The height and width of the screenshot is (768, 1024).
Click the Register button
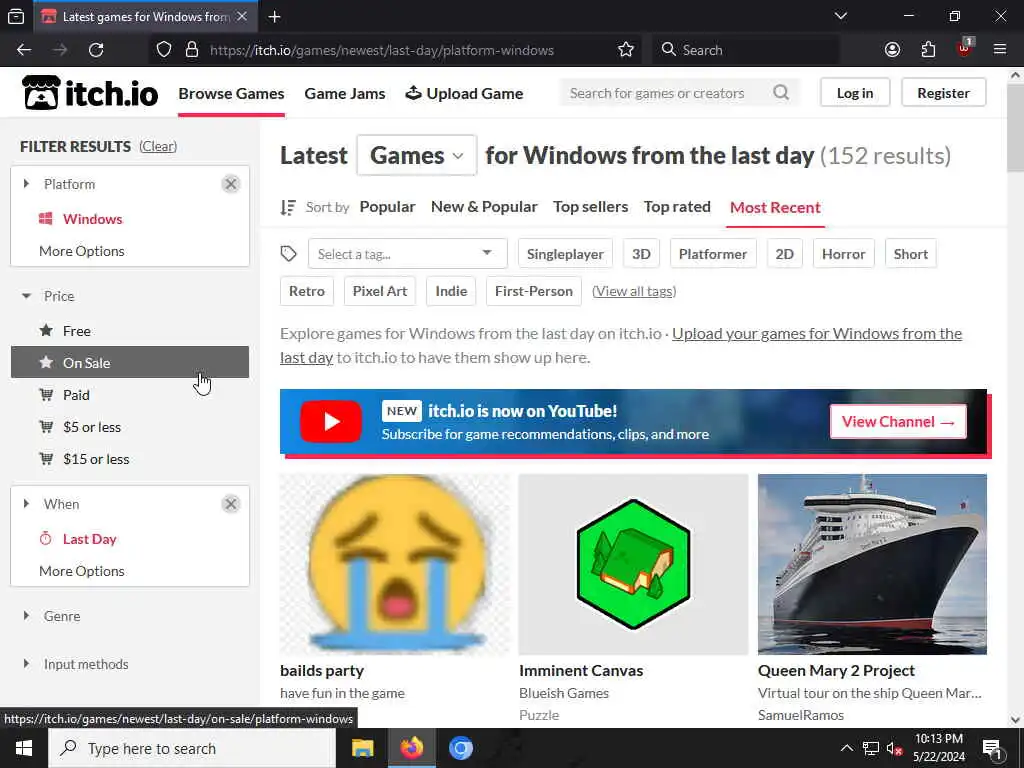point(944,93)
